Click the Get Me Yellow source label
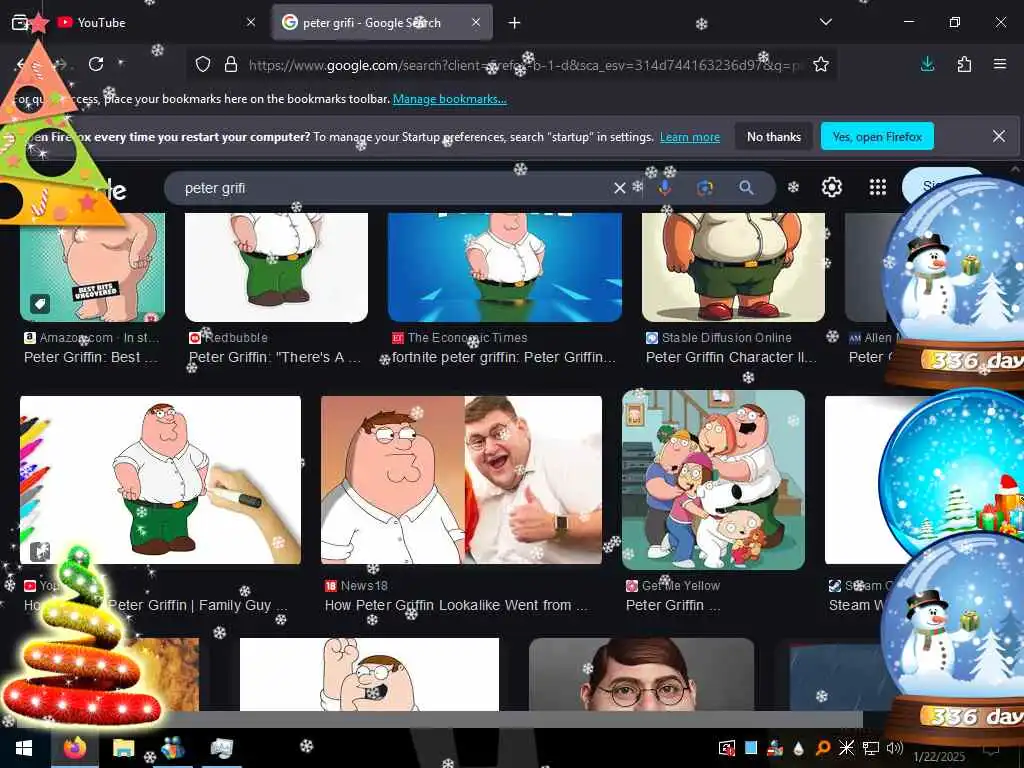1024x768 pixels. click(x=680, y=586)
